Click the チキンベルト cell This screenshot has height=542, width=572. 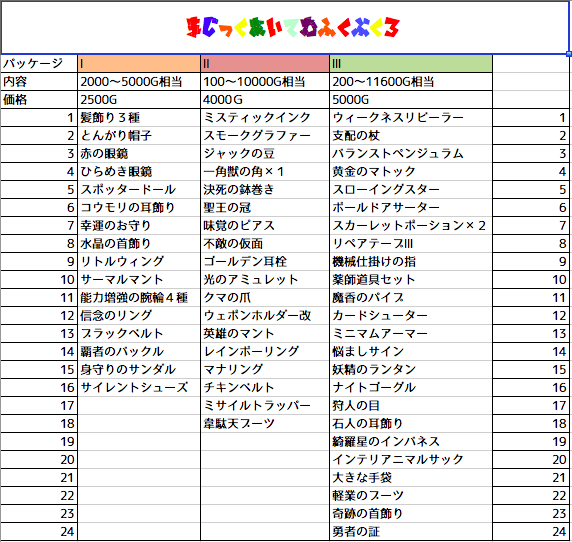click(x=265, y=387)
